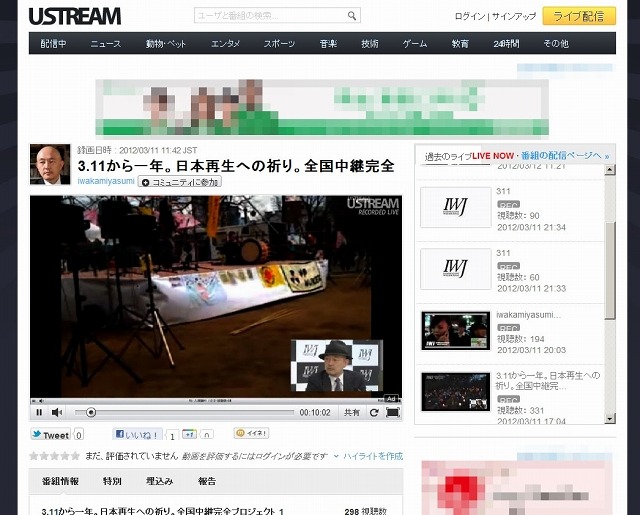640x515 pixels.
Task: Pause the video with the pause button
Action: coord(39,412)
